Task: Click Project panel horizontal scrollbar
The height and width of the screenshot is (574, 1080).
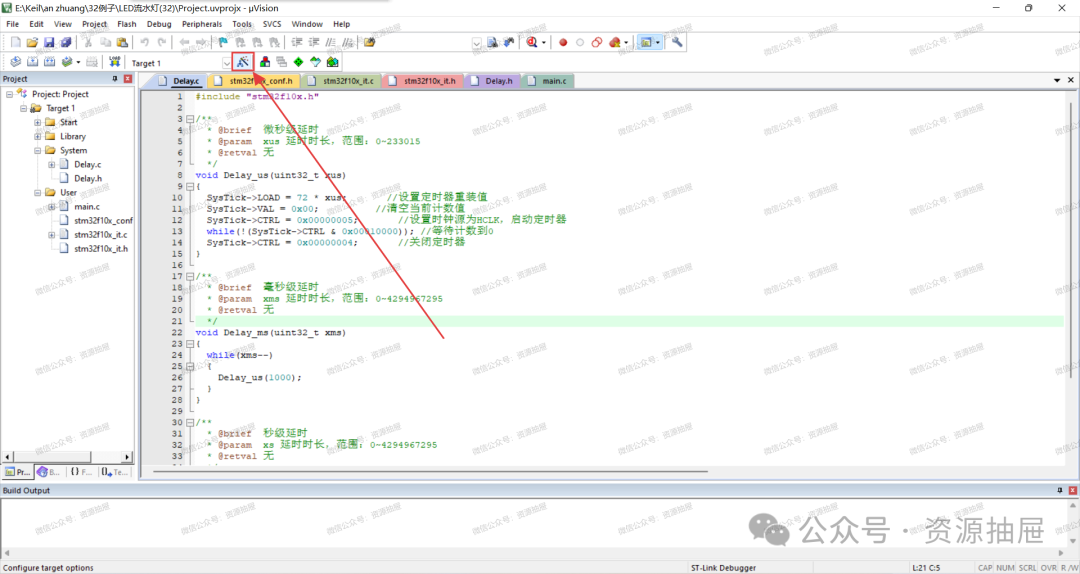Action: pos(68,456)
